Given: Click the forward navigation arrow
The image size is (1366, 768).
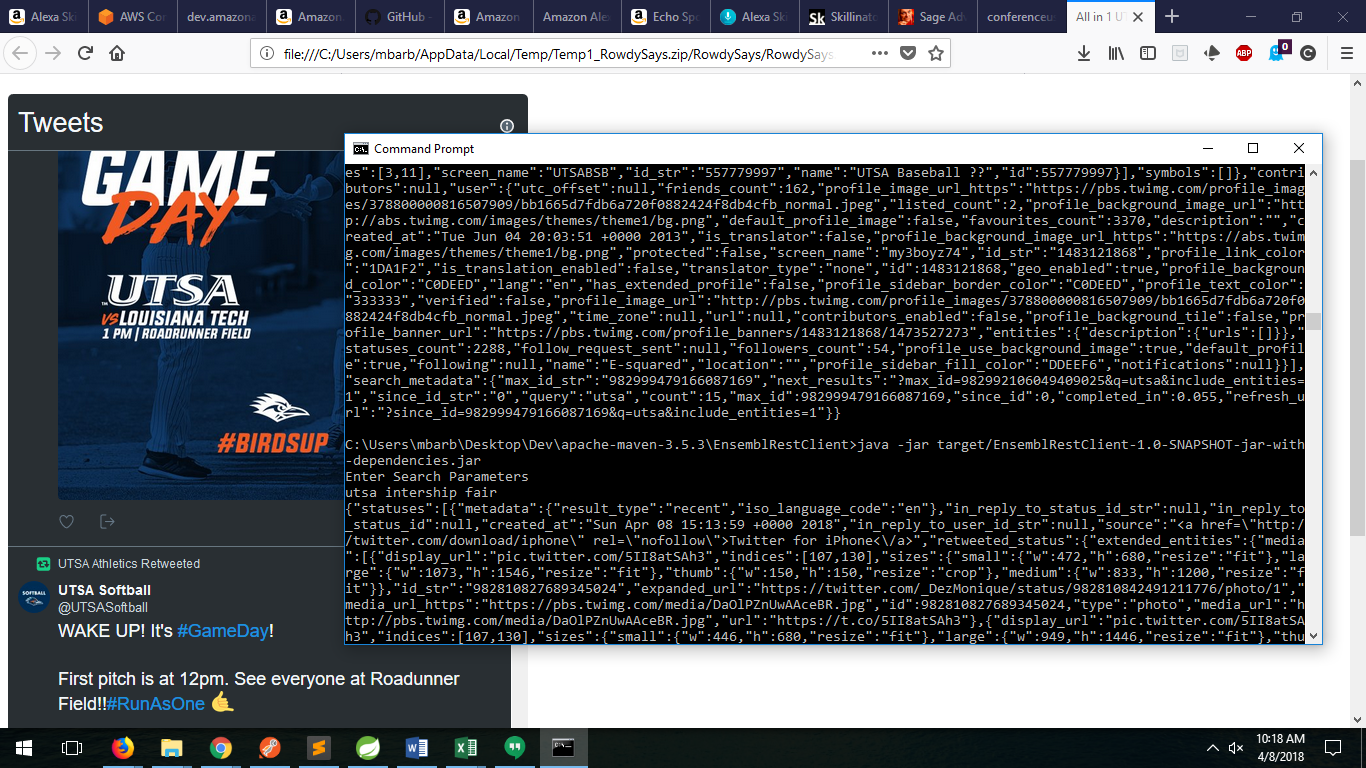Looking at the screenshot, I should click(x=53, y=53).
